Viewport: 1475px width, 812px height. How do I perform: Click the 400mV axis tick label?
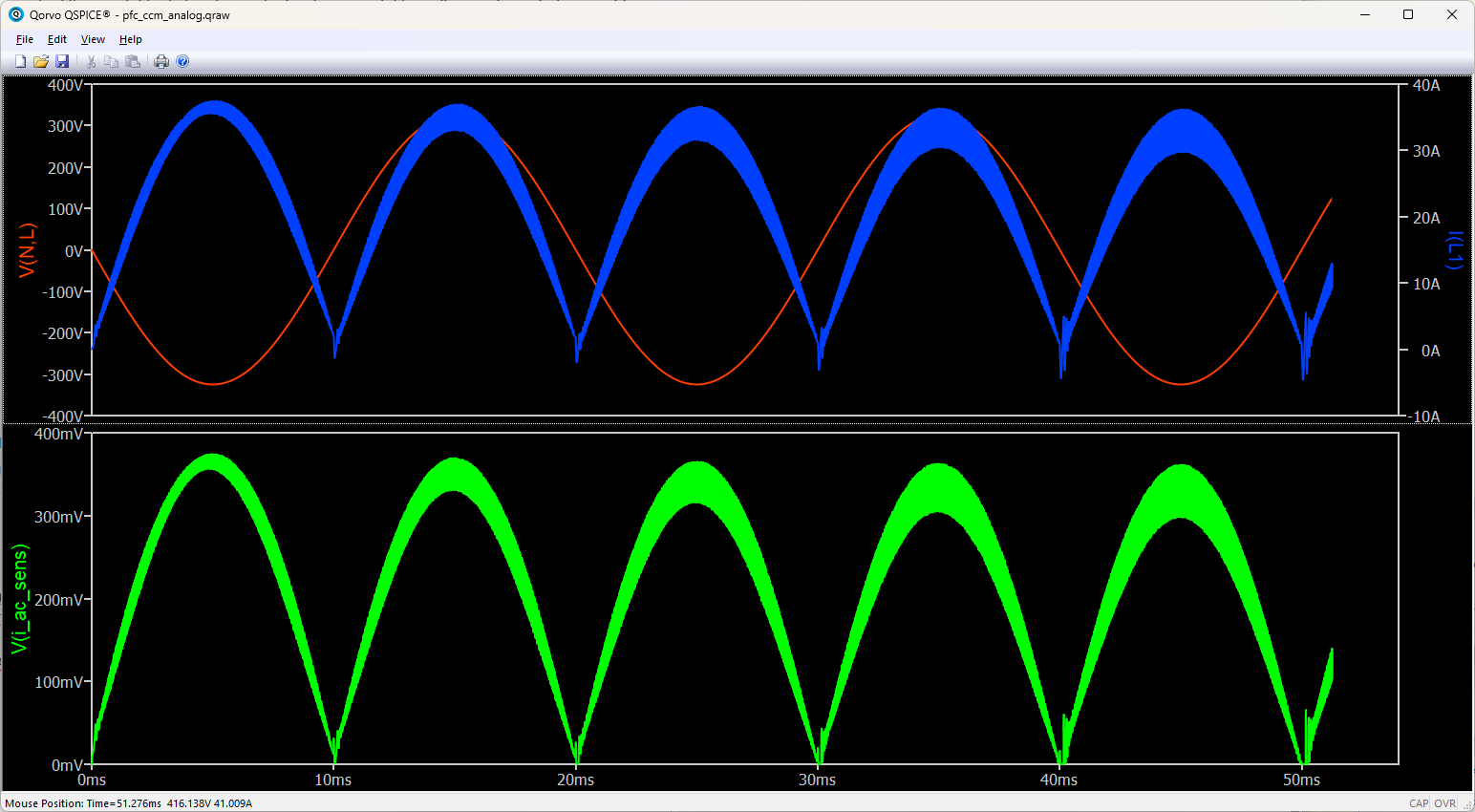[x=59, y=434]
